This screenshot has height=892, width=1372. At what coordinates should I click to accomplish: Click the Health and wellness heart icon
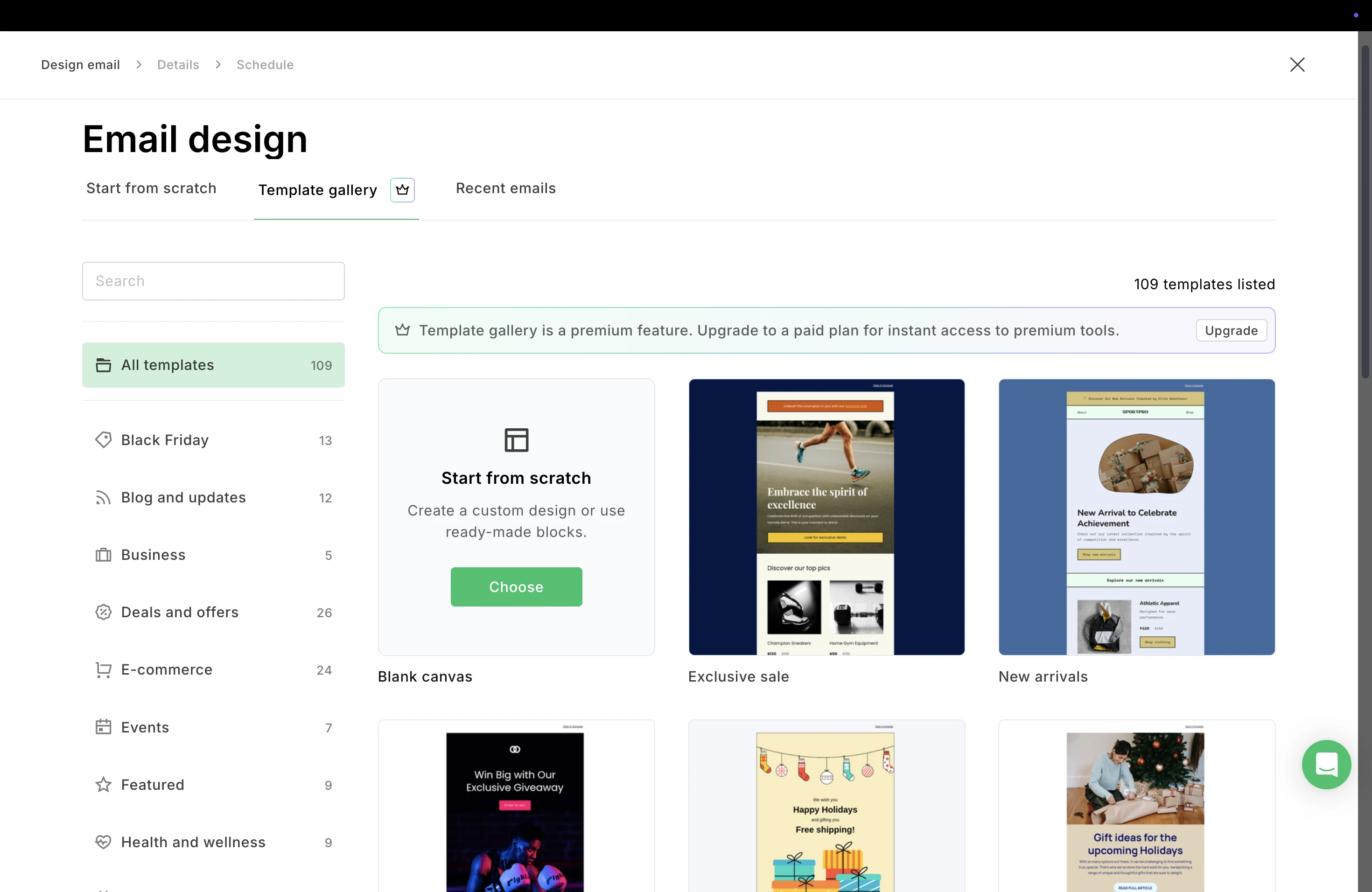click(103, 842)
